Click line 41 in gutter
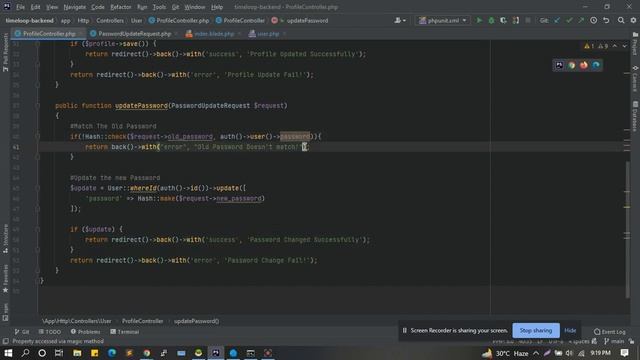Viewport: 640px width, 360px height. point(16,147)
